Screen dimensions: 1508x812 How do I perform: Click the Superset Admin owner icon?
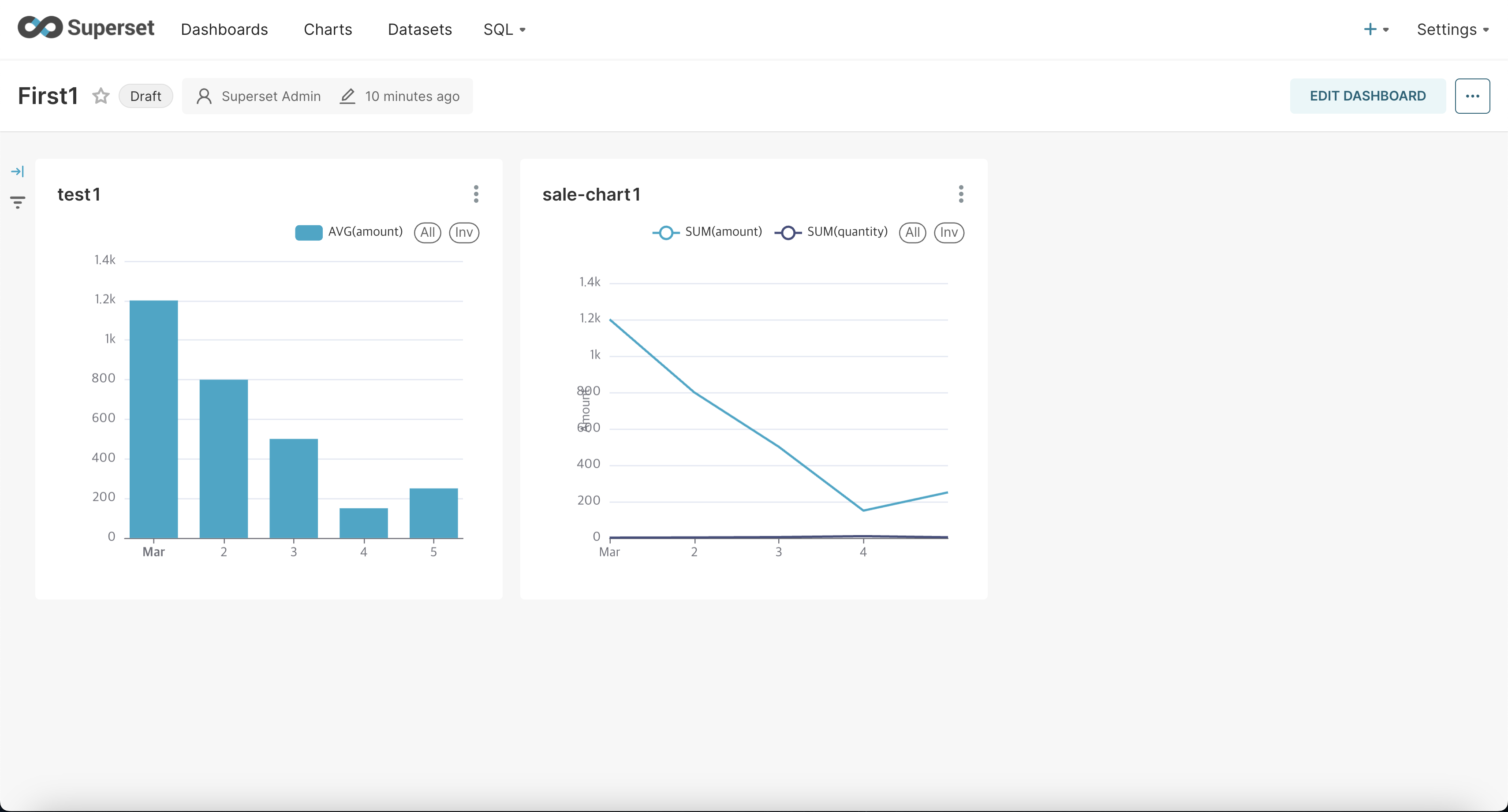point(204,96)
